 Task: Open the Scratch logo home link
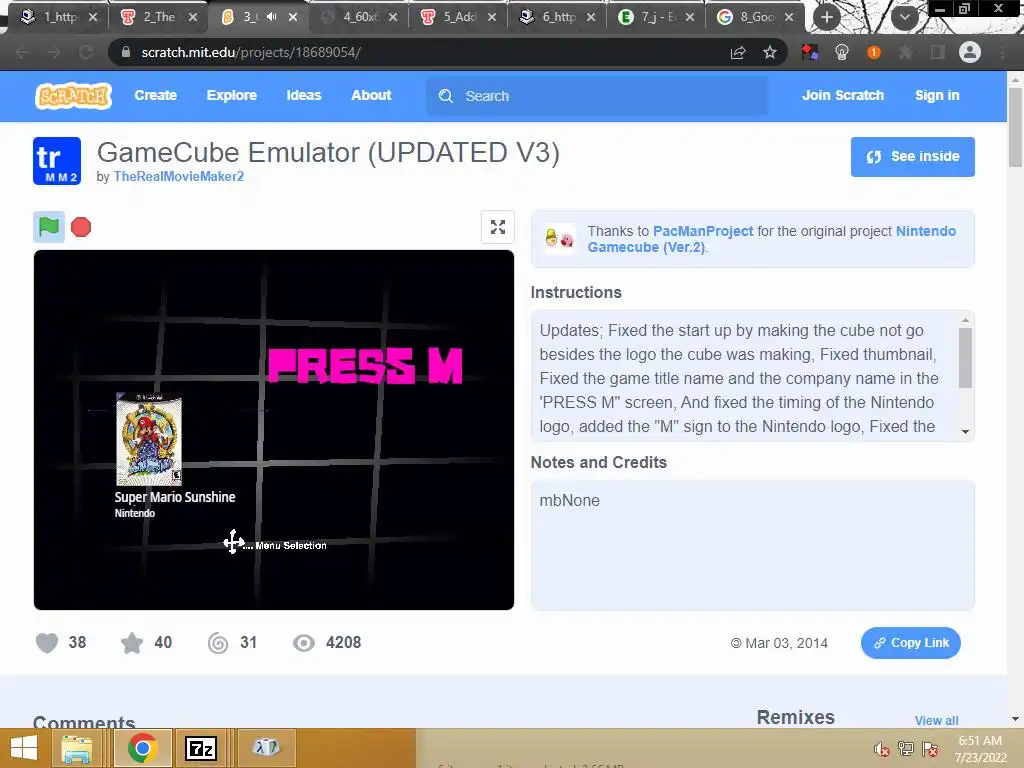pyautogui.click(x=73, y=95)
